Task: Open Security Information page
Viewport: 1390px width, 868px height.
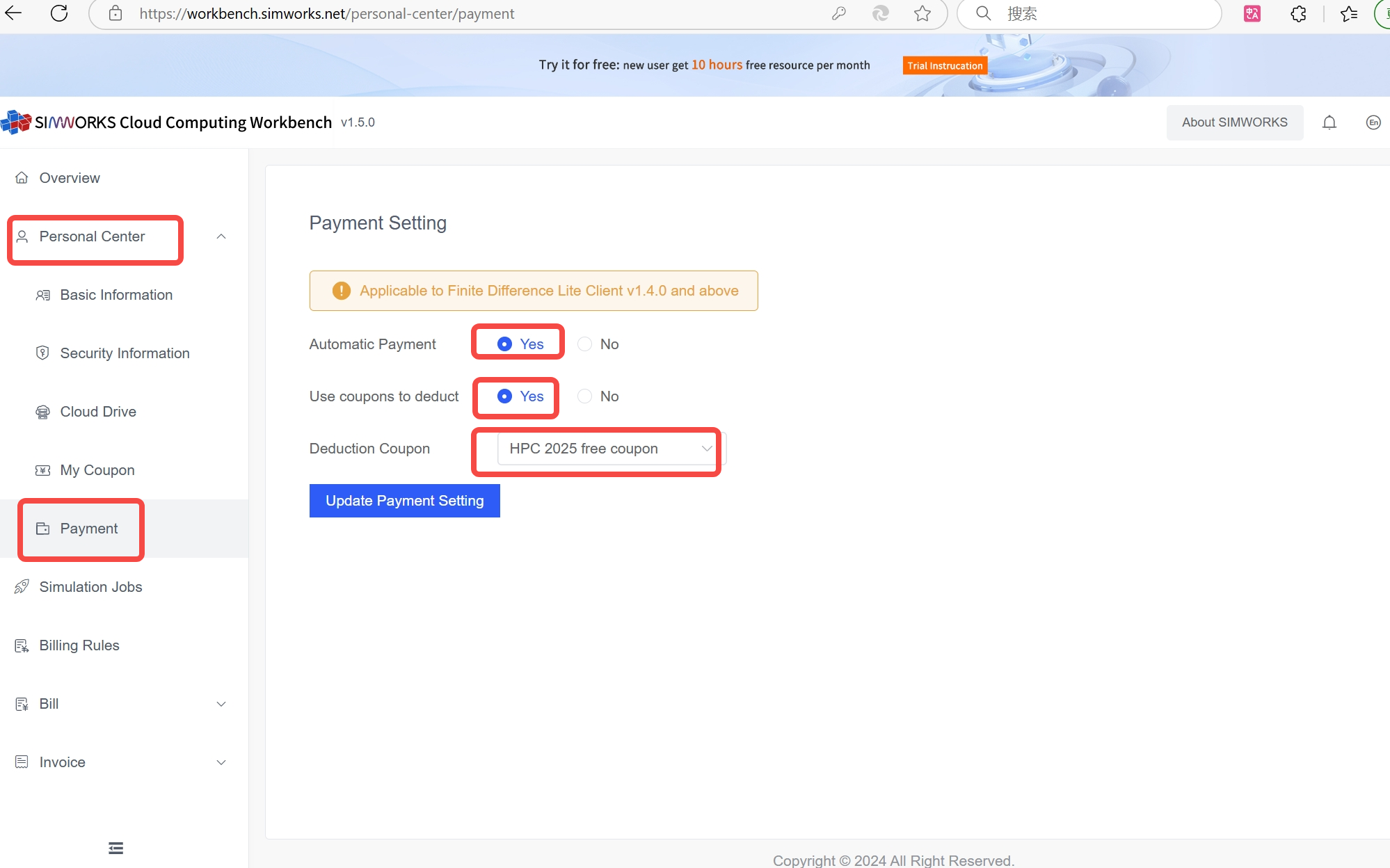Action: pos(124,353)
